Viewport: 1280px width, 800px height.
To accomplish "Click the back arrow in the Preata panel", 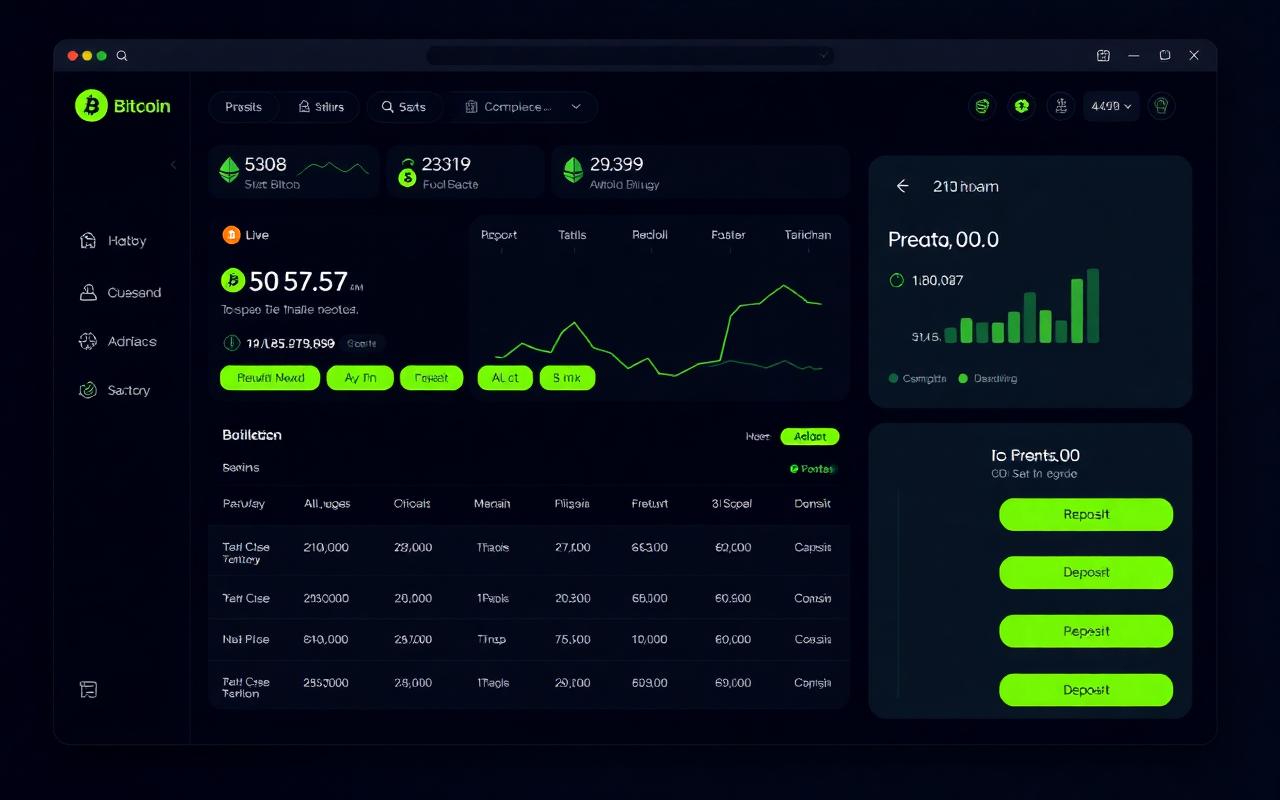I will coord(902,186).
